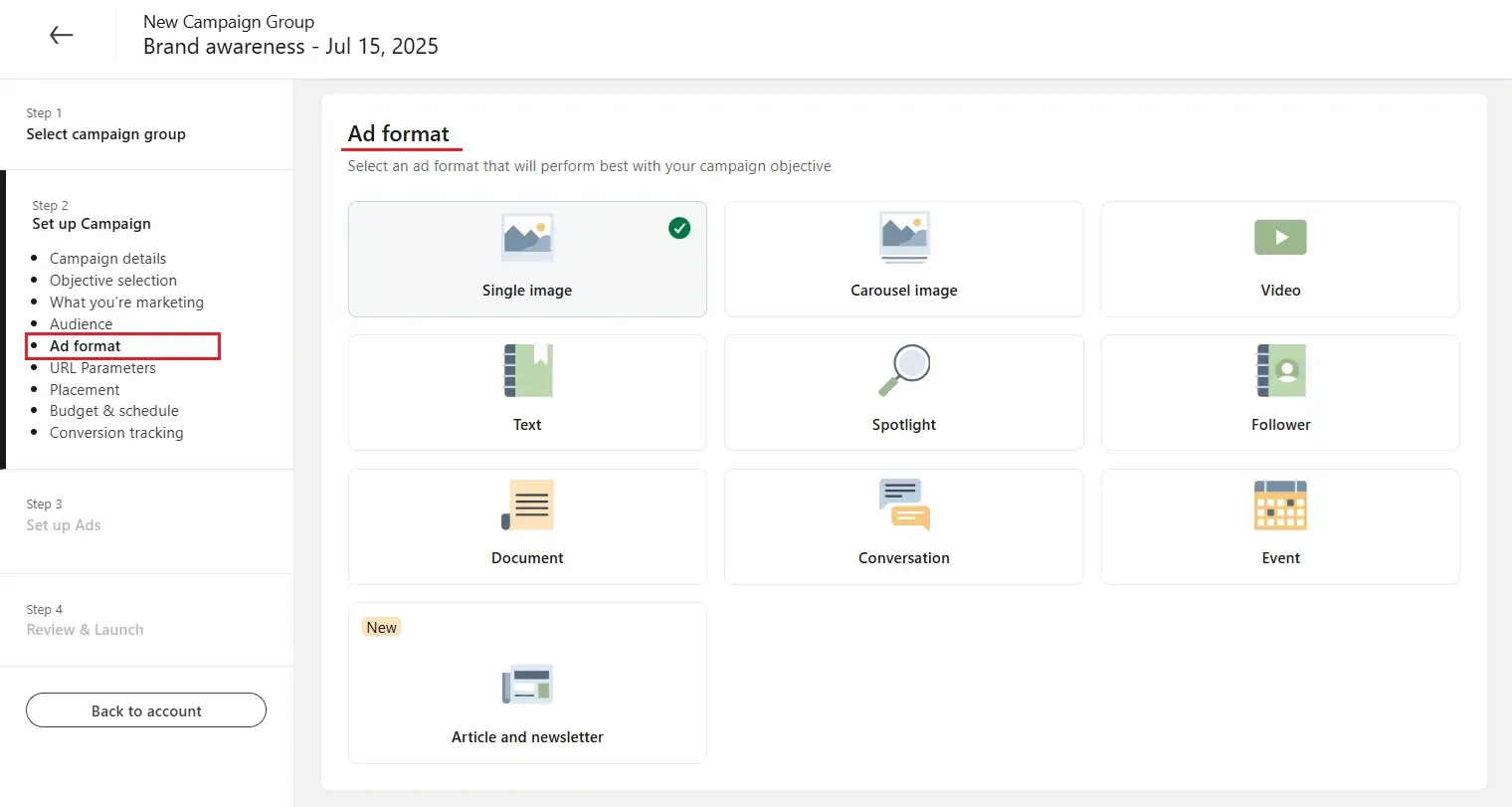Select the Video play icon
The image size is (1512, 807).
[x=1280, y=237]
